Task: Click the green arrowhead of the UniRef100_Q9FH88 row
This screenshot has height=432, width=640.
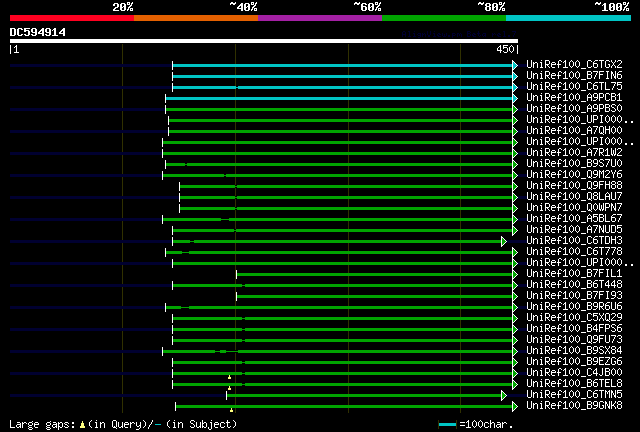Action: point(515,187)
